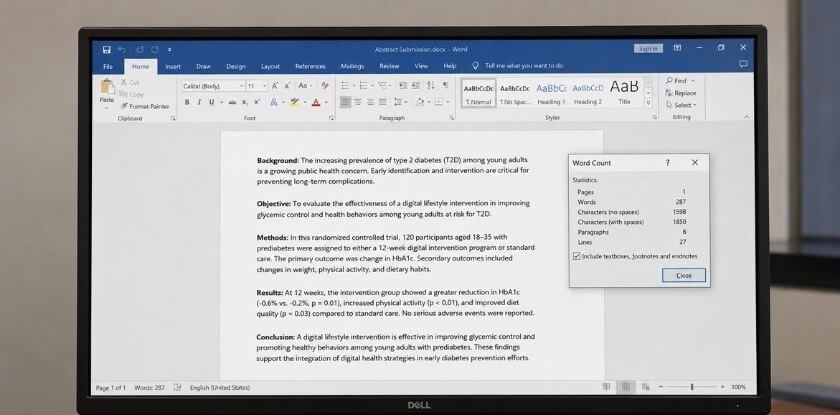The image size is (840, 415).
Task: Click Close button in Word Count dialog
Action: coord(684,275)
